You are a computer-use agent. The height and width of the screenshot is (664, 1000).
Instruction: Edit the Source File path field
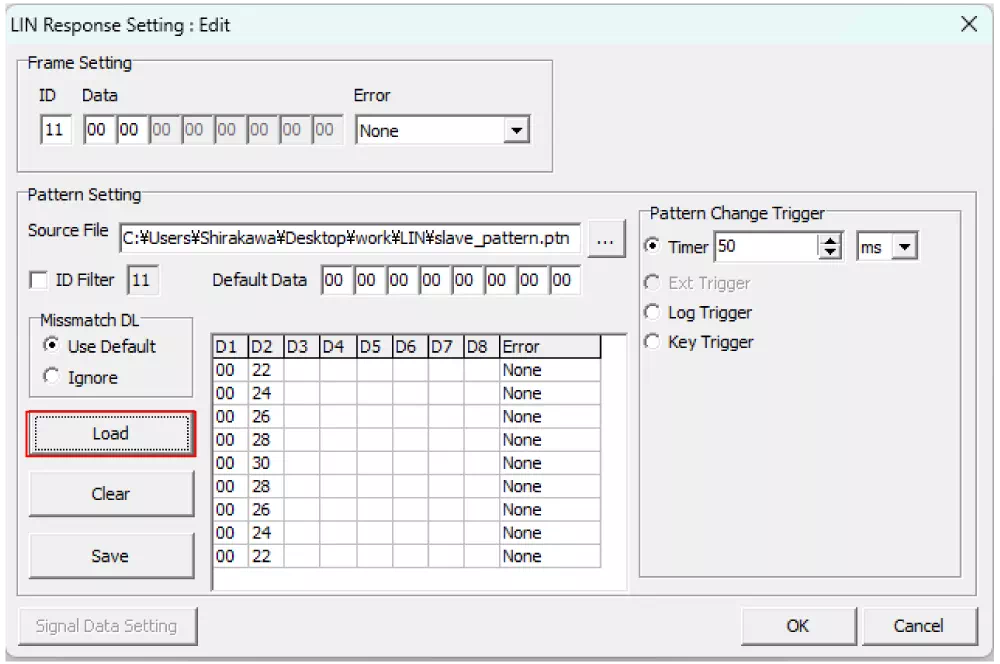tap(350, 238)
